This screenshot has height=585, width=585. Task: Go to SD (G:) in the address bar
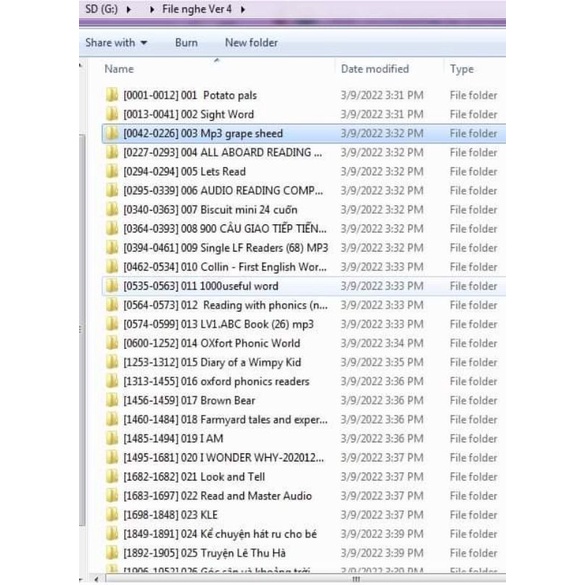click(101, 9)
